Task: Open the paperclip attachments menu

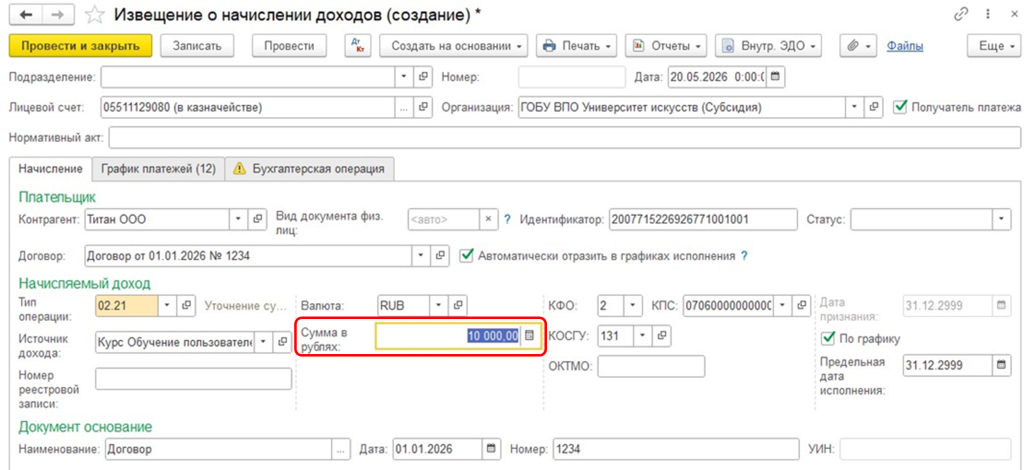Action: (x=859, y=46)
